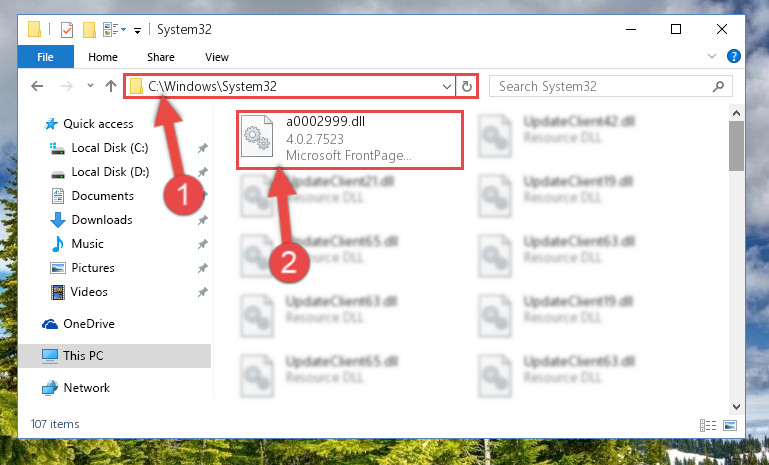Switch to large thumbnails view icon
The image size is (769, 465).
click(730, 425)
